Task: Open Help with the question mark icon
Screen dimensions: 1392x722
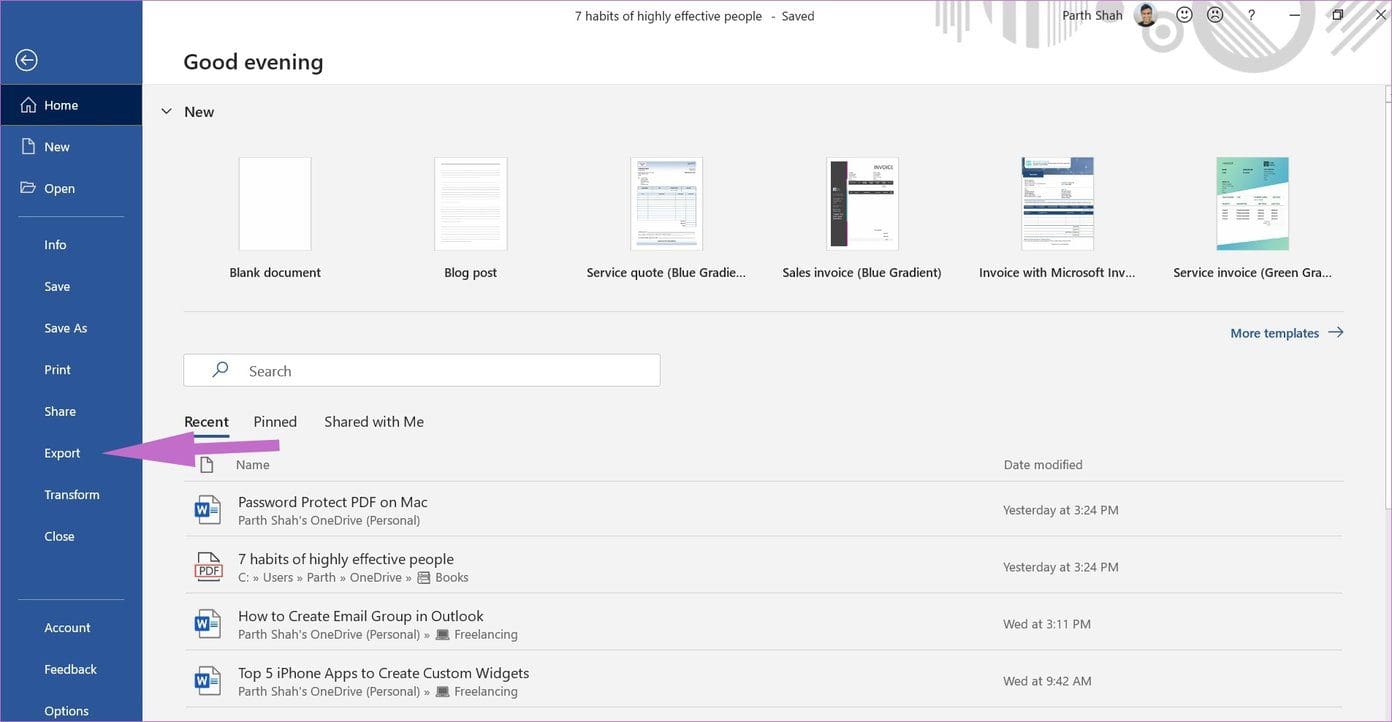Action: tap(1251, 15)
